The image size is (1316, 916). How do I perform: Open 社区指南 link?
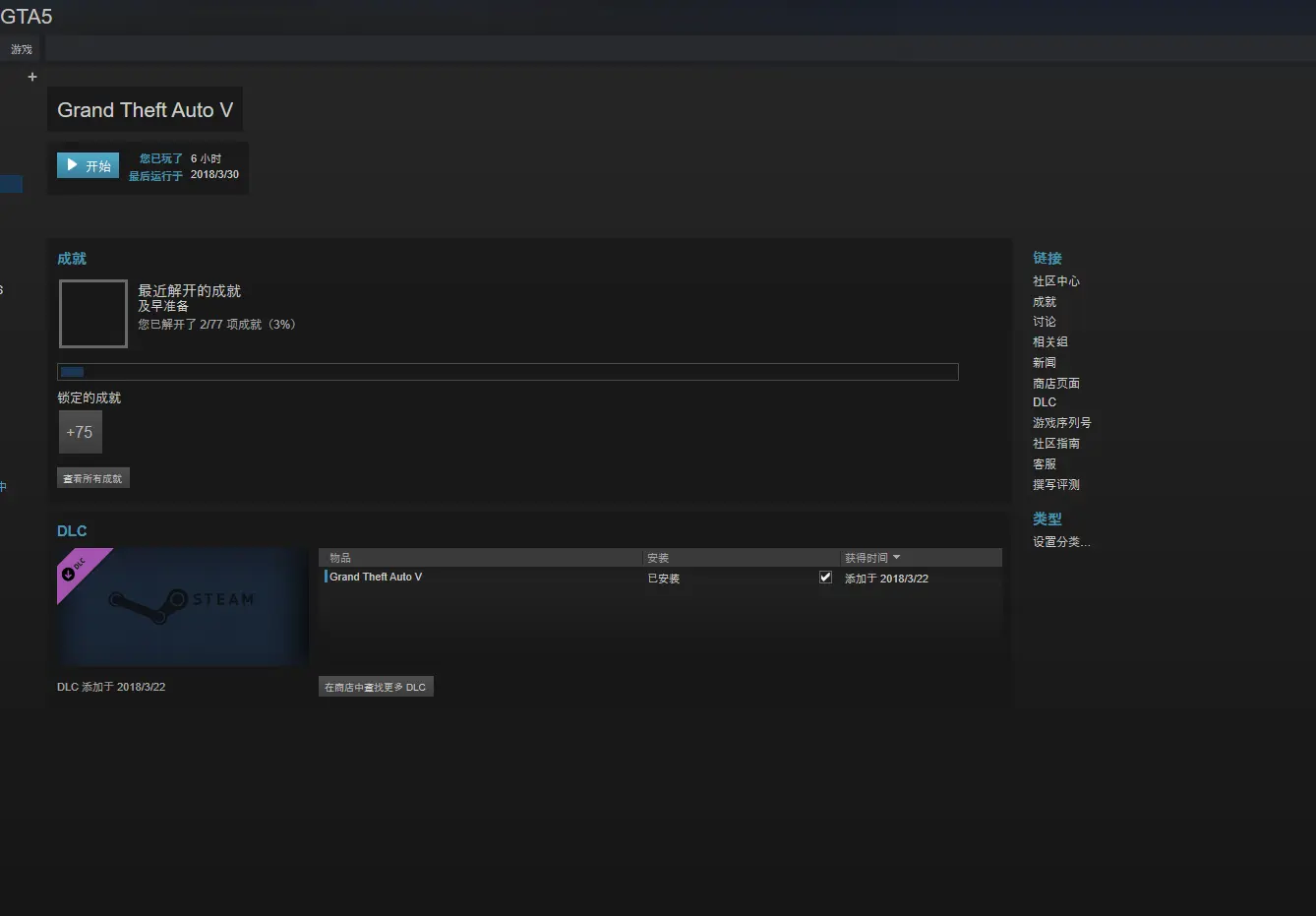click(1056, 444)
